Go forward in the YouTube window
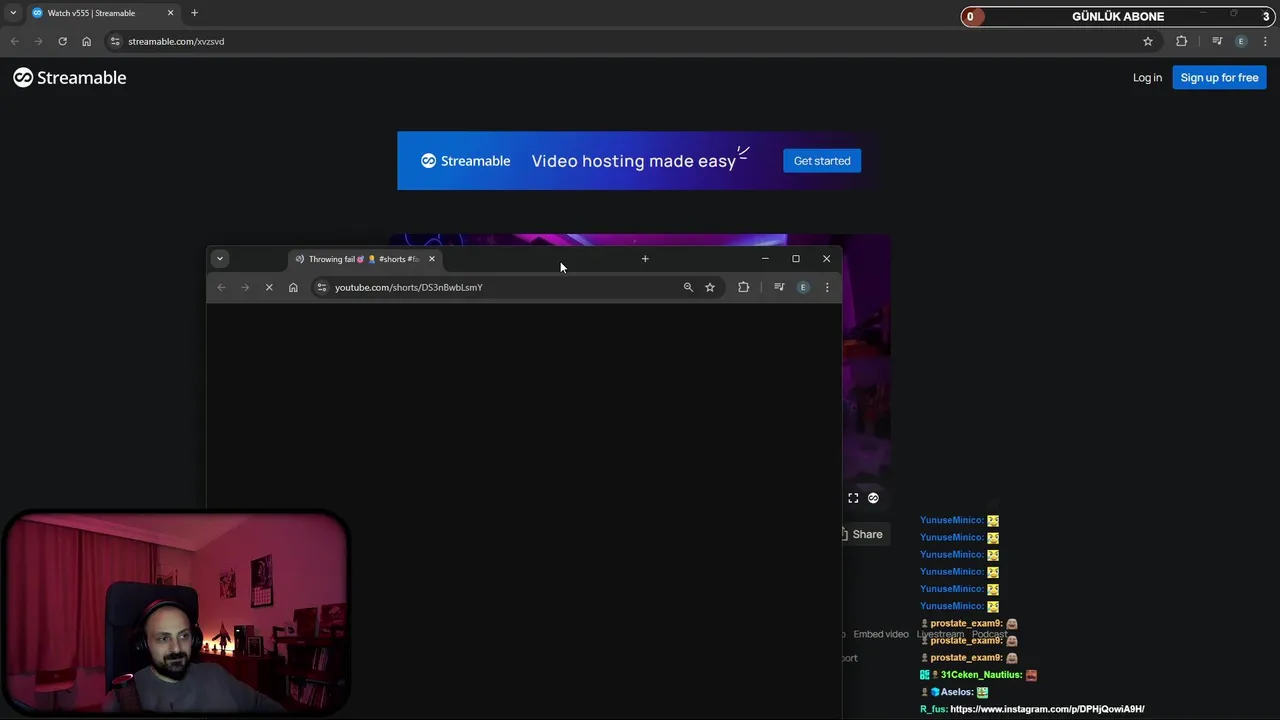The height and width of the screenshot is (720, 1280). (245, 287)
